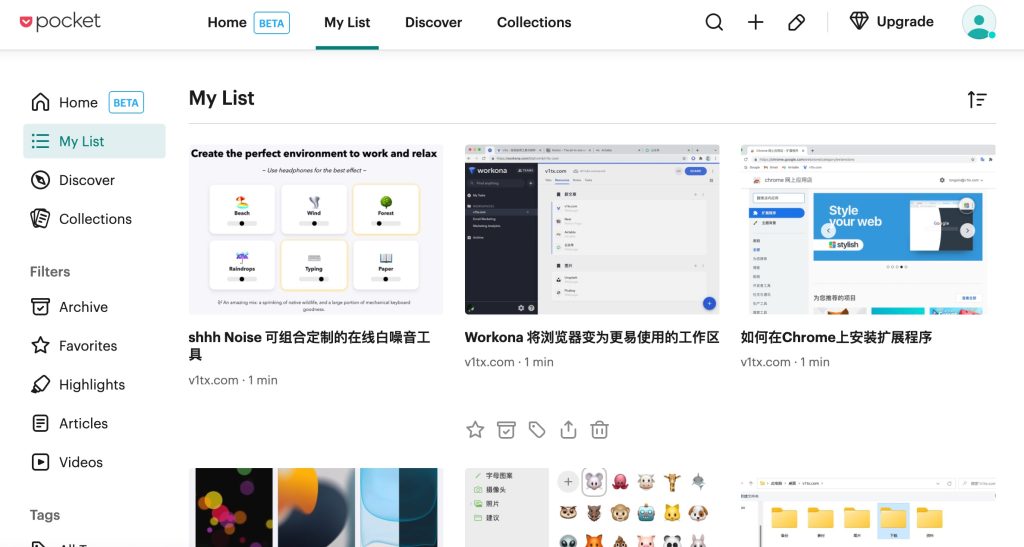Click the pencil bulk edit icon
1024x547 pixels.
click(796, 22)
